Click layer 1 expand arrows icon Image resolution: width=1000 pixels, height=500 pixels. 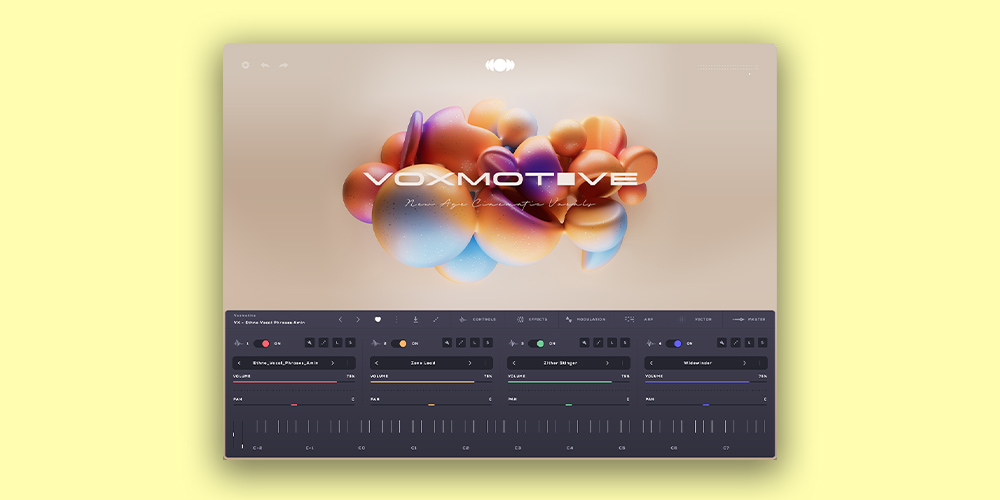323,342
